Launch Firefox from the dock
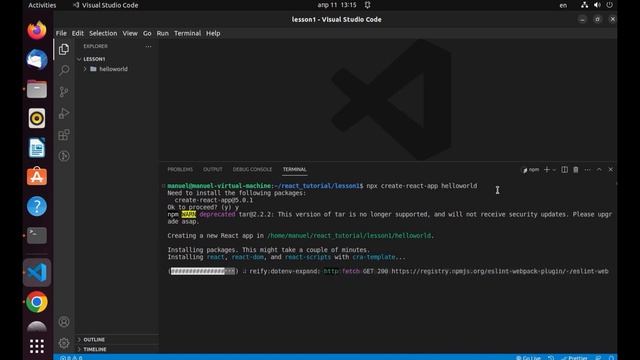Screen dimensions: 640x360 [x=37, y=31]
